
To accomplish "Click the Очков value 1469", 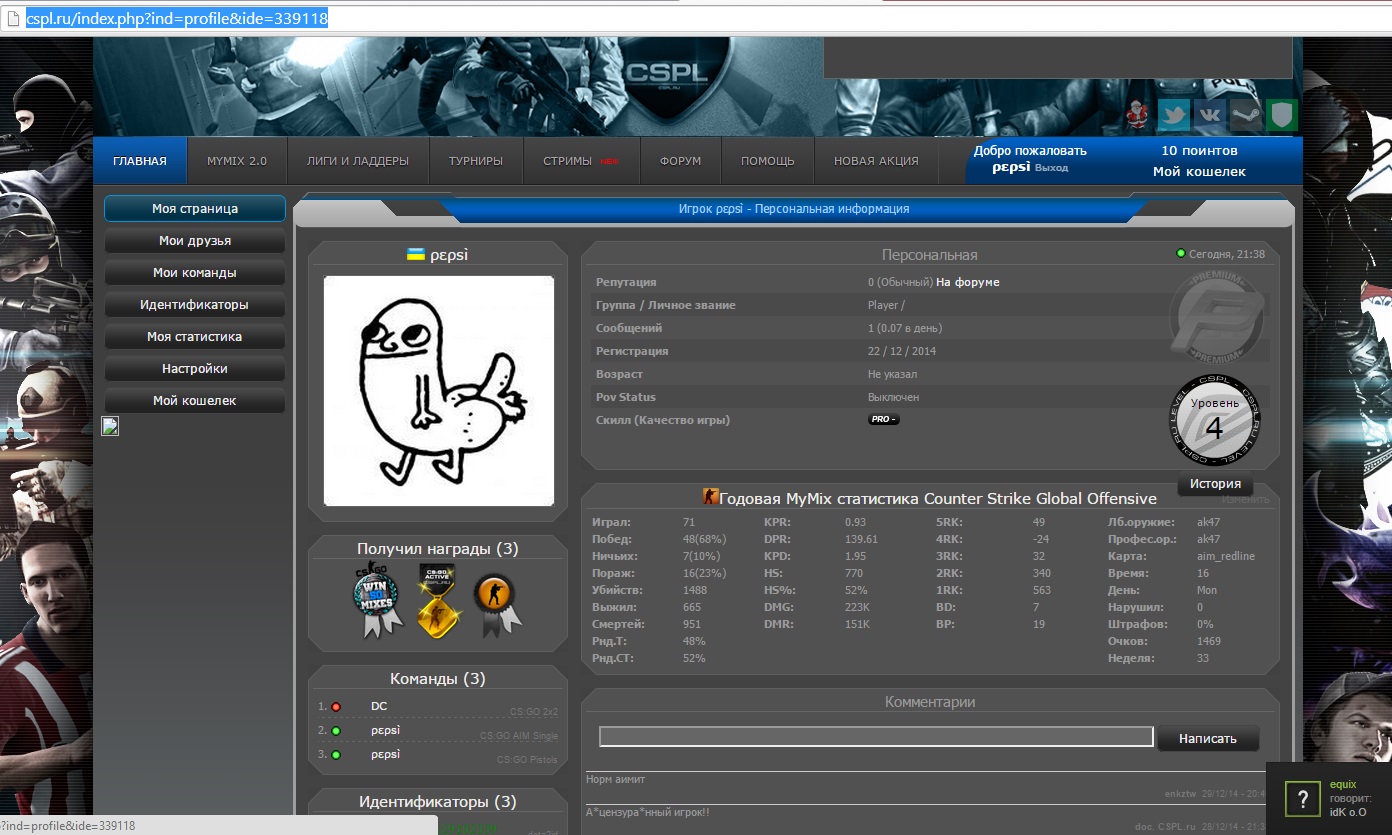I will tap(1209, 641).
